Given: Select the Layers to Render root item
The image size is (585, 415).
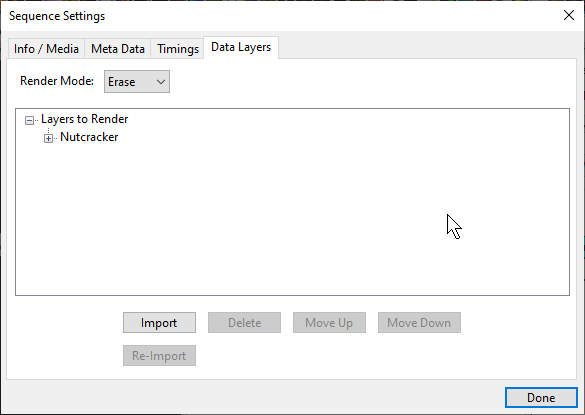Looking at the screenshot, I should (x=84, y=119).
